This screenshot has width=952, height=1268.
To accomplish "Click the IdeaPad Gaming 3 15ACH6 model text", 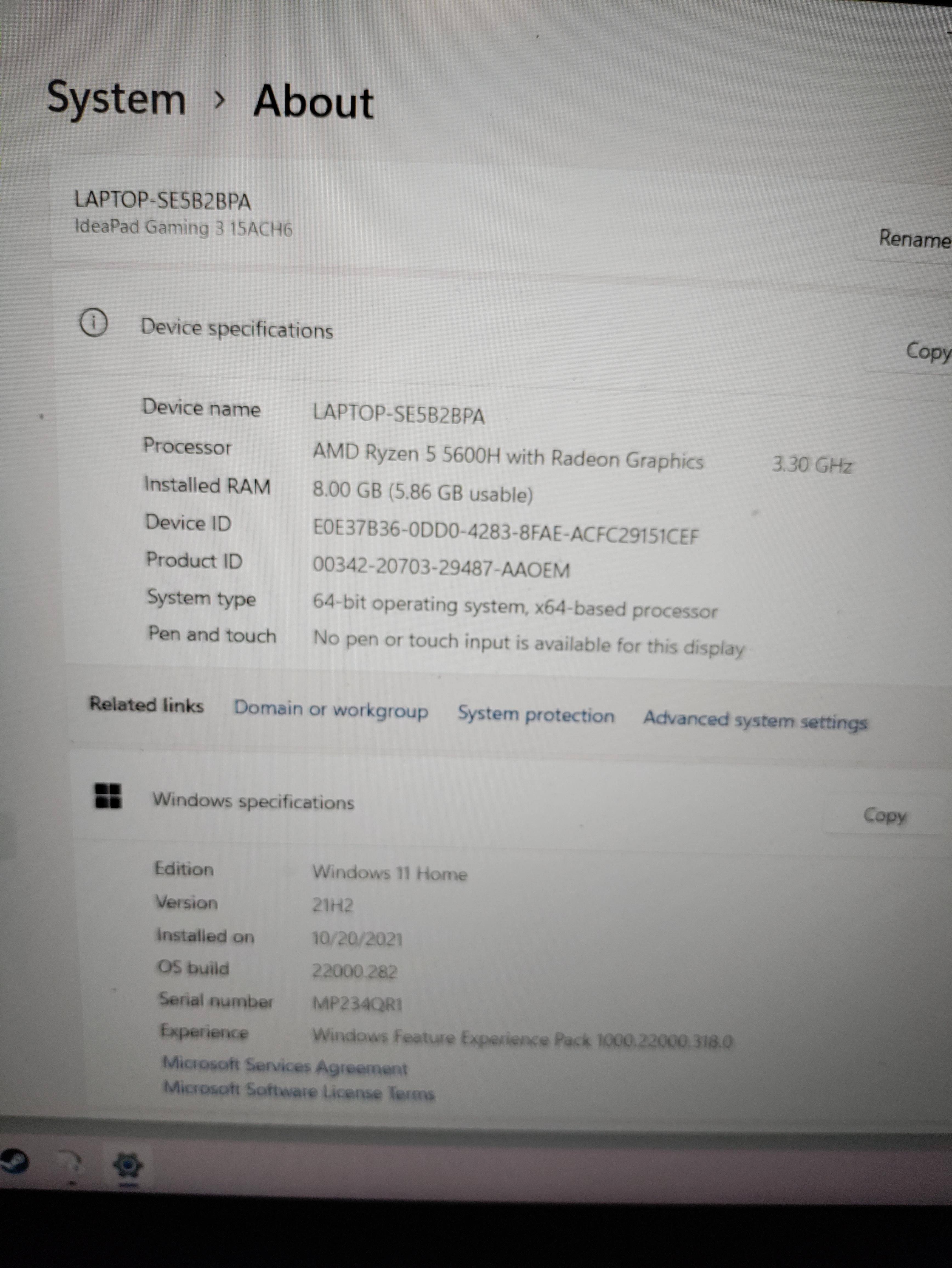I will (x=183, y=228).
